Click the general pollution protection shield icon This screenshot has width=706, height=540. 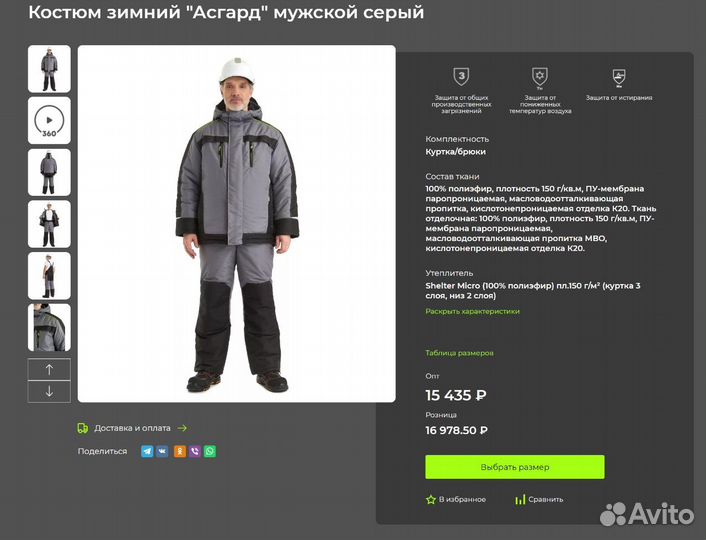click(461, 77)
